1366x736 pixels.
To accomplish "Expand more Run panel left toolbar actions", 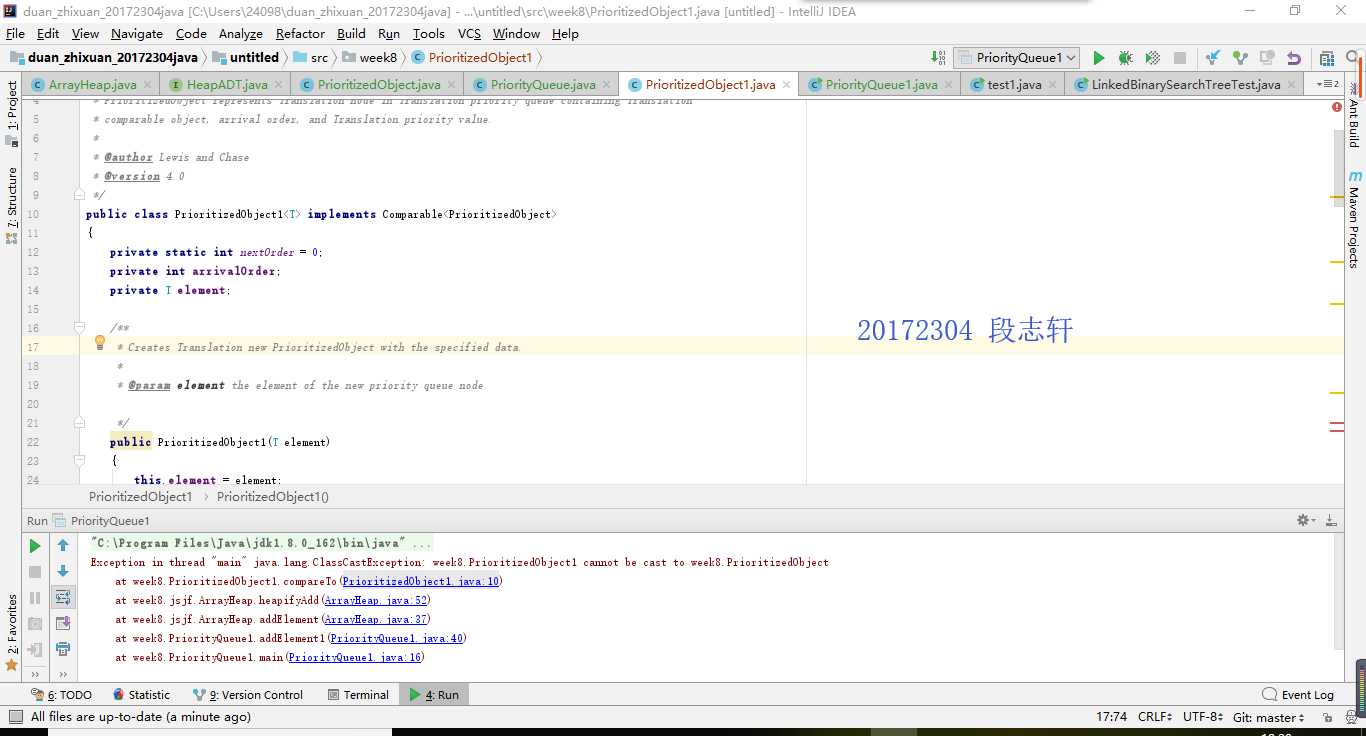I will pos(35,673).
